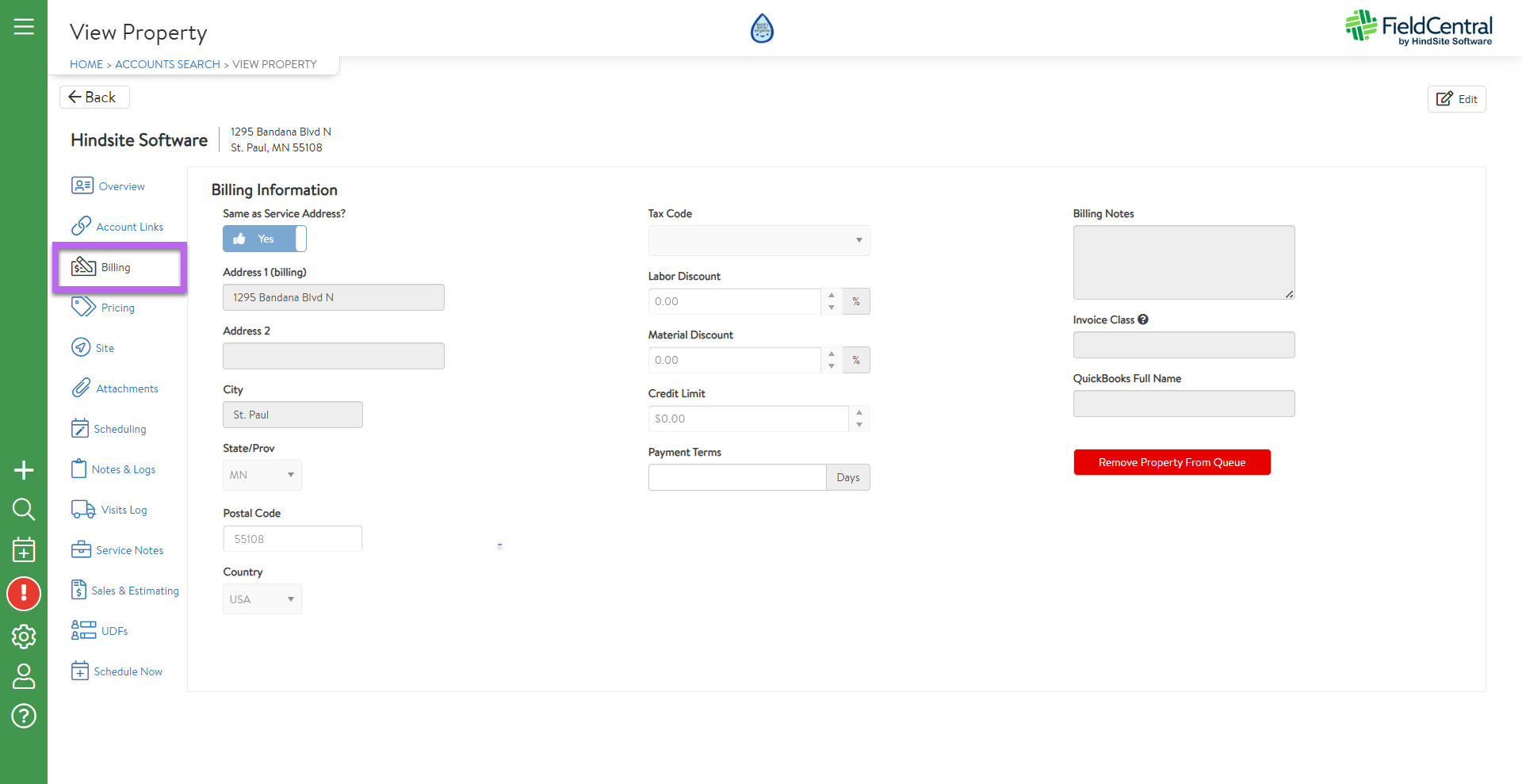Click the Invoice Class help icon
The width and height of the screenshot is (1522, 784).
click(1142, 319)
